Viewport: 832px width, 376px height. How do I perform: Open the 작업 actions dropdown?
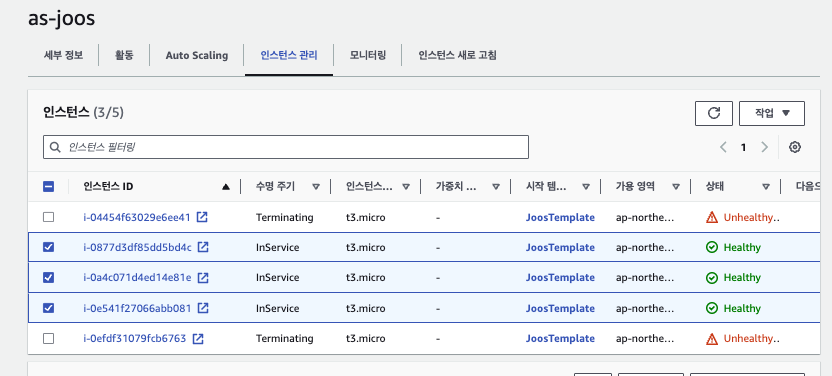tap(772, 113)
